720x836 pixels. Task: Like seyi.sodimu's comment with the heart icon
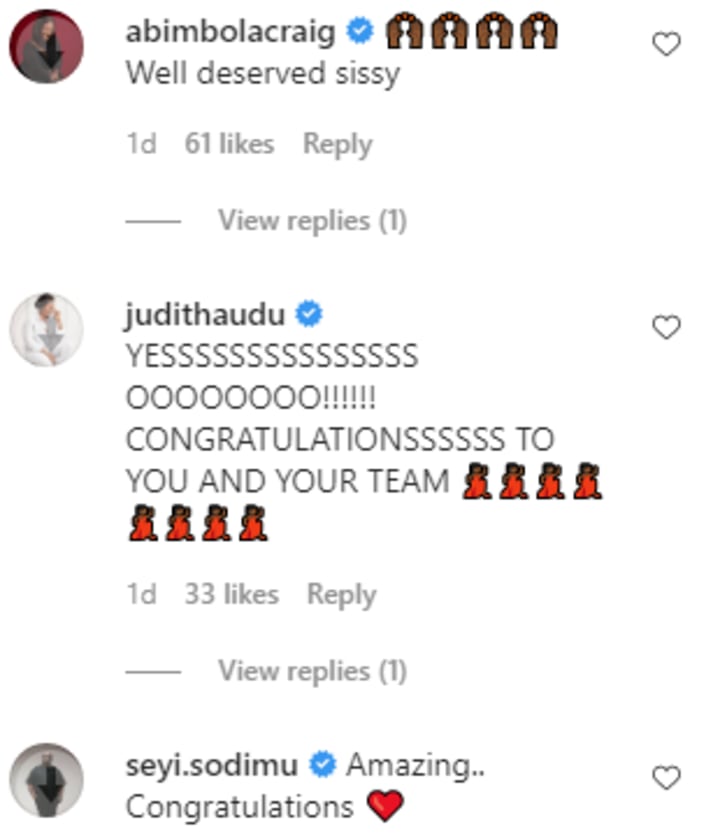pos(666,777)
